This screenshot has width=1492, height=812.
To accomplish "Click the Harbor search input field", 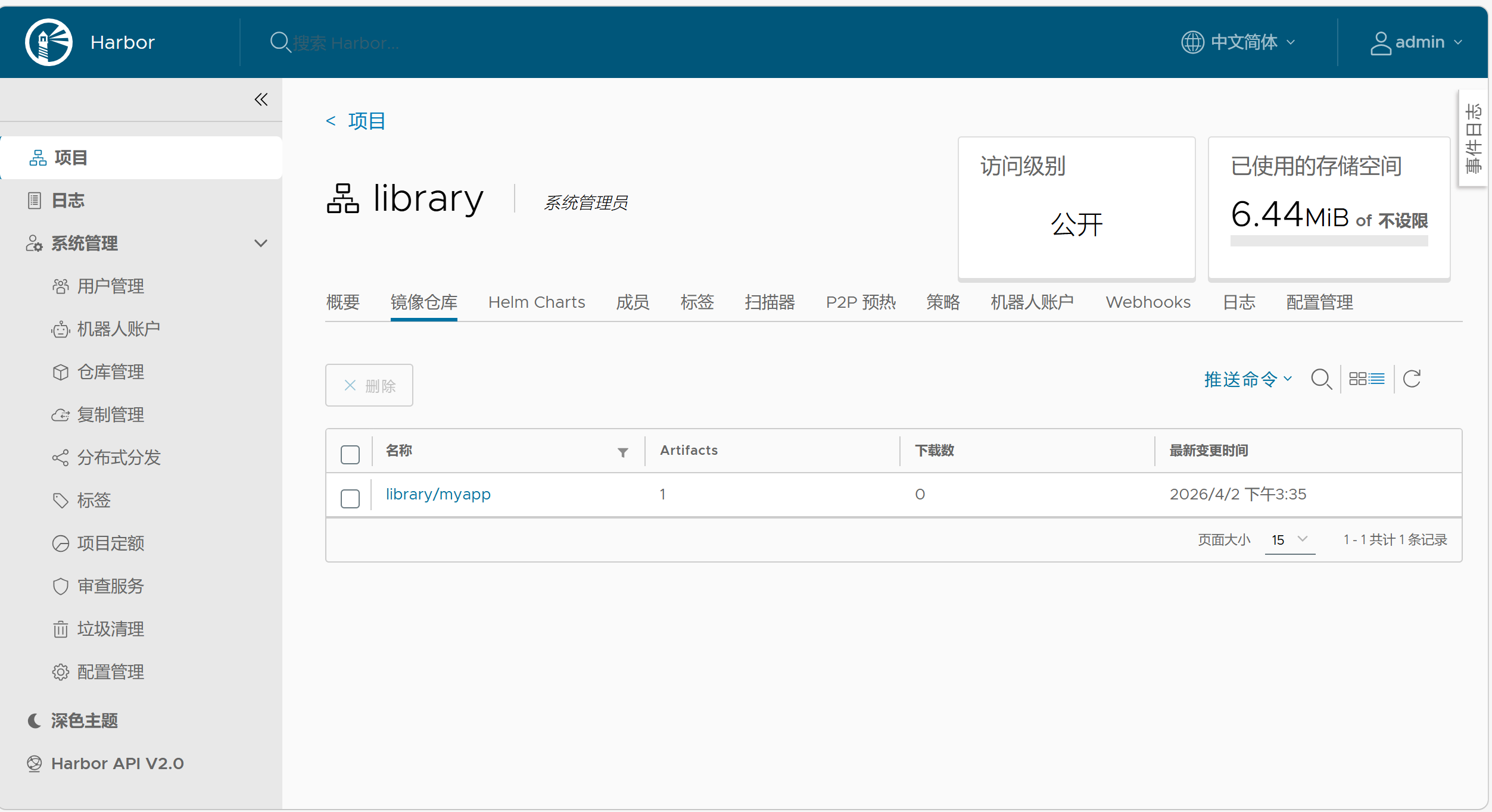I will 345,43.
